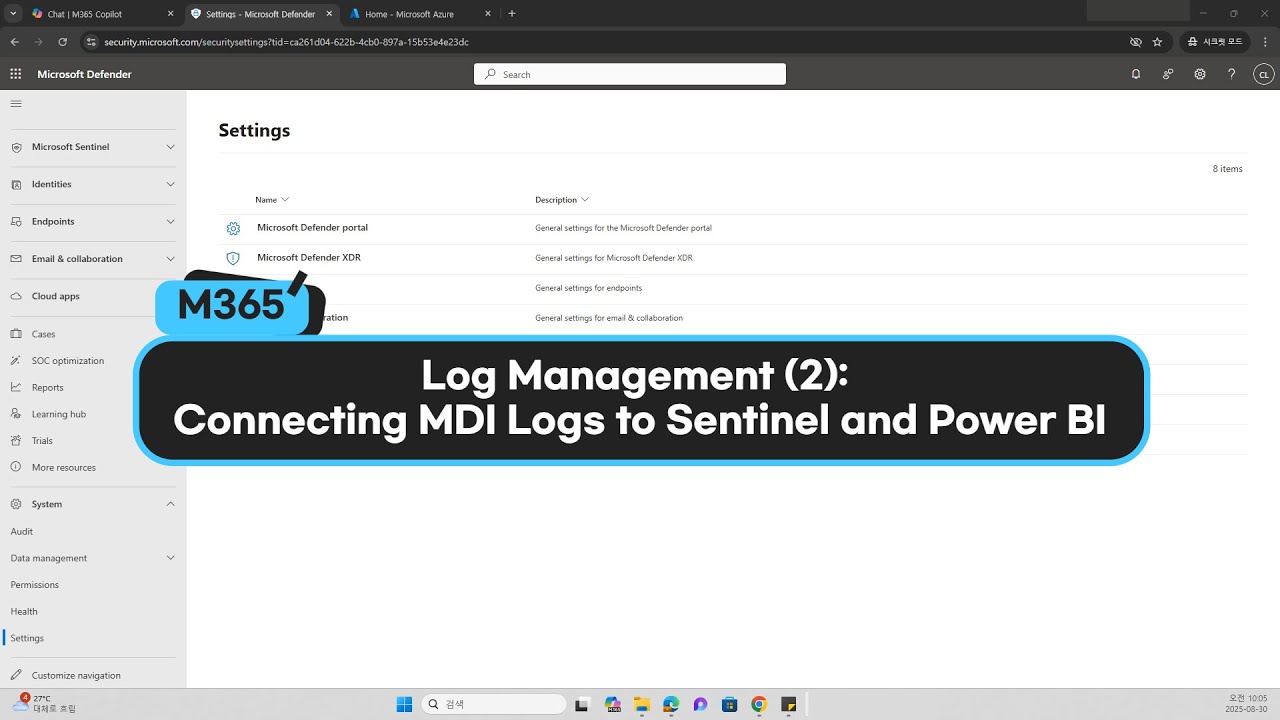Expand the Microsoft Sentinel section chevron
The height and width of the screenshot is (720, 1280).
170,147
